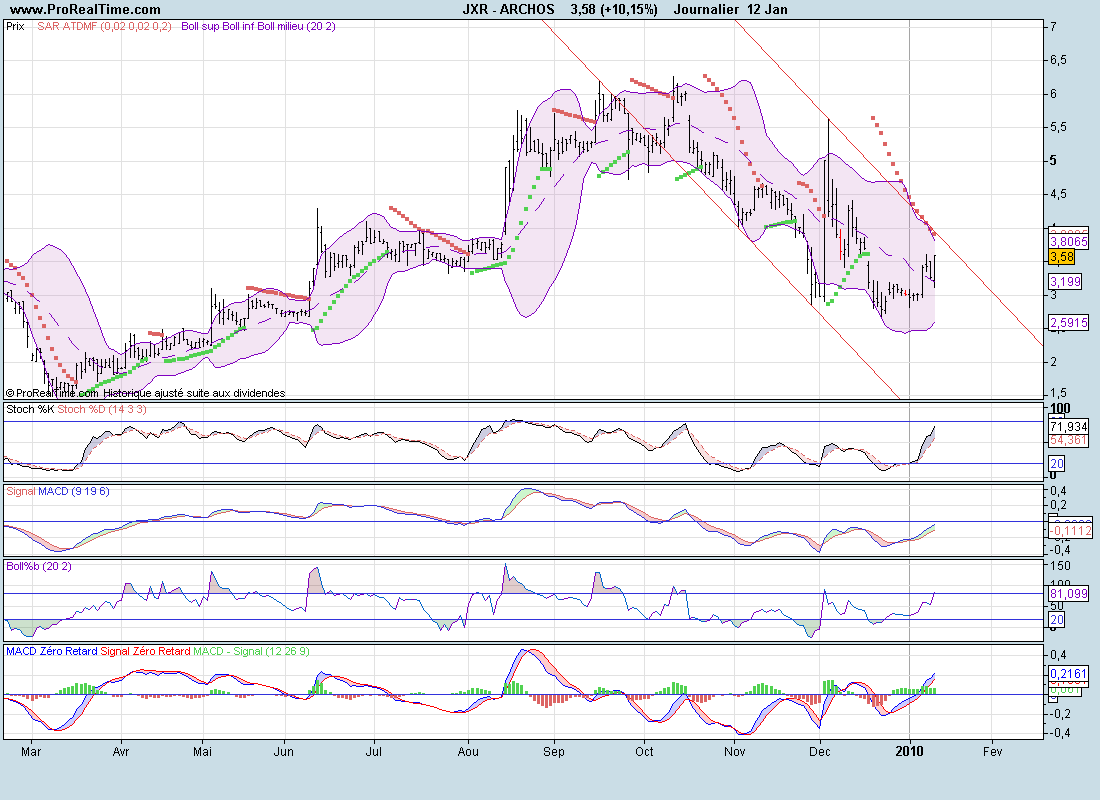Select the Signal Zéro Retard label
This screenshot has height=800, width=1100.
[x=145, y=651]
